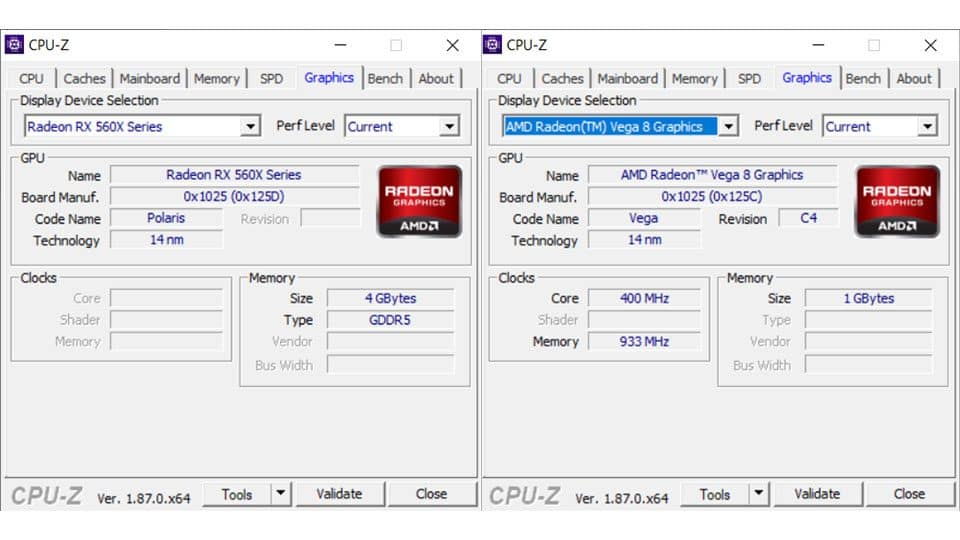The image size is (960, 540).
Task: Open the CPU tab in left window
Action: (x=31, y=79)
